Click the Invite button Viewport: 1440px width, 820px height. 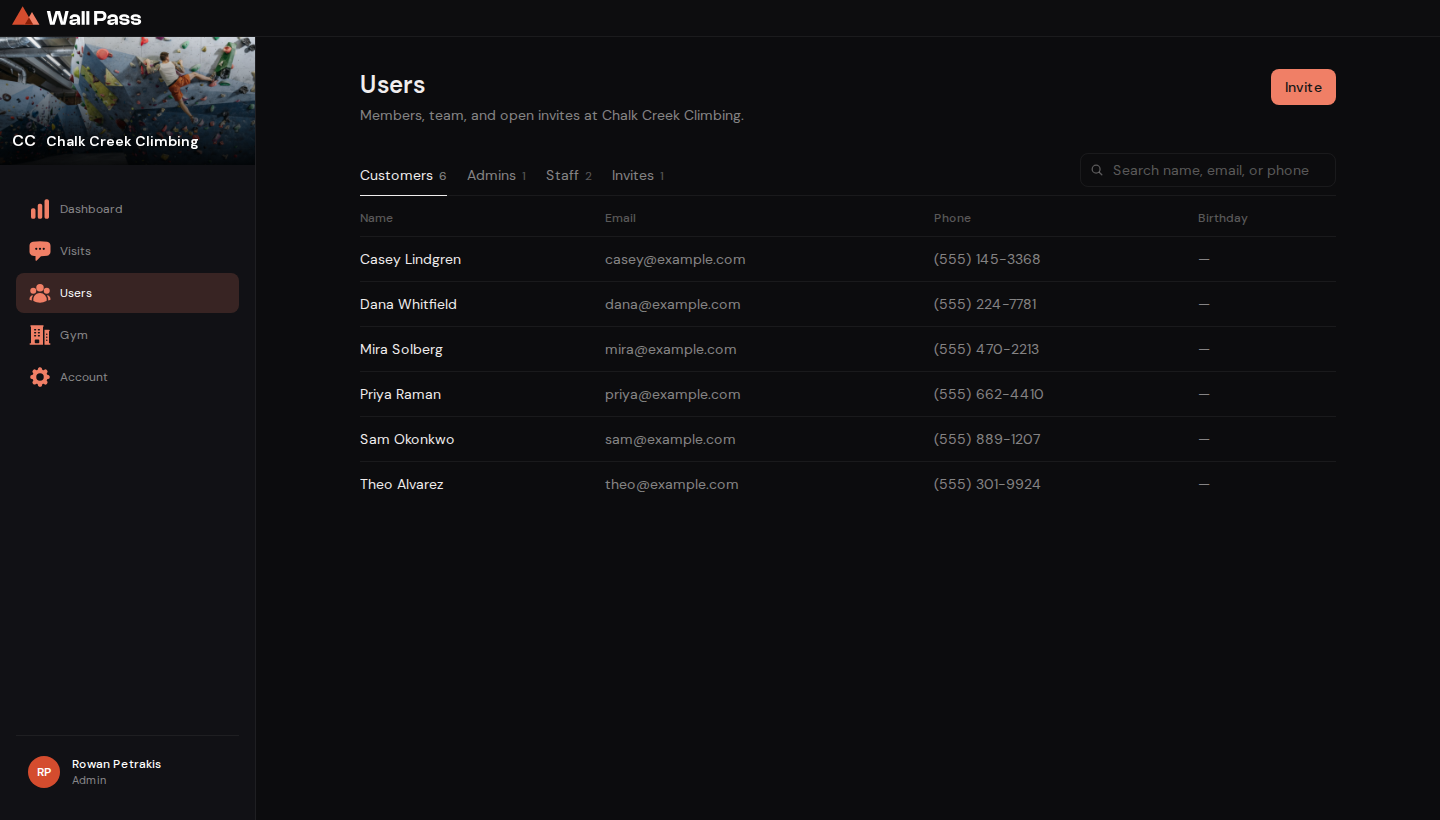pos(1303,87)
